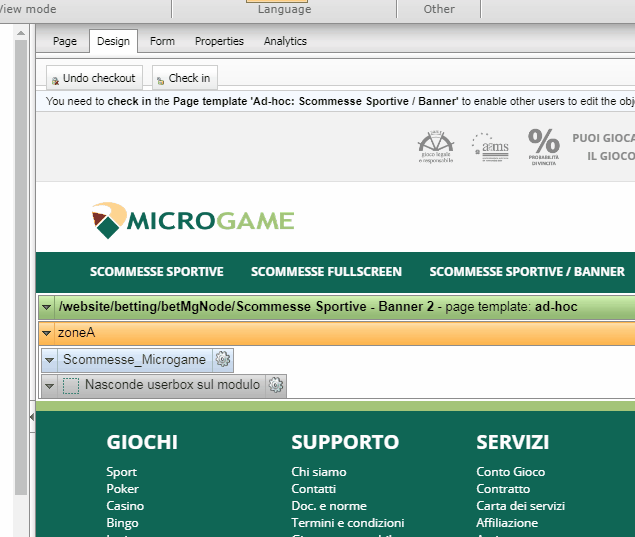Select the Design tab
Viewport: 635px width, 537px height.
pos(113,41)
